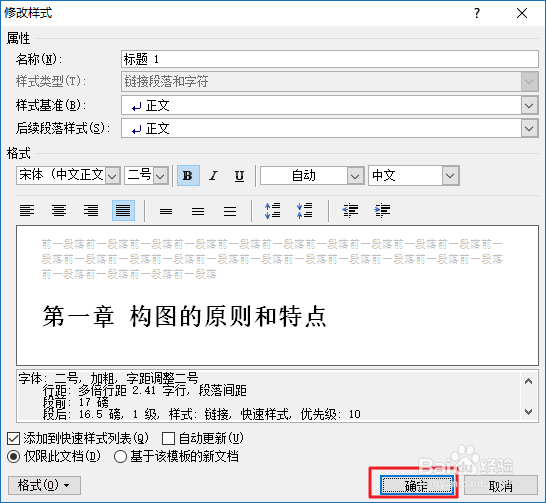Click 取消 to cancel changes
546x503 pixels.
tap(501, 486)
